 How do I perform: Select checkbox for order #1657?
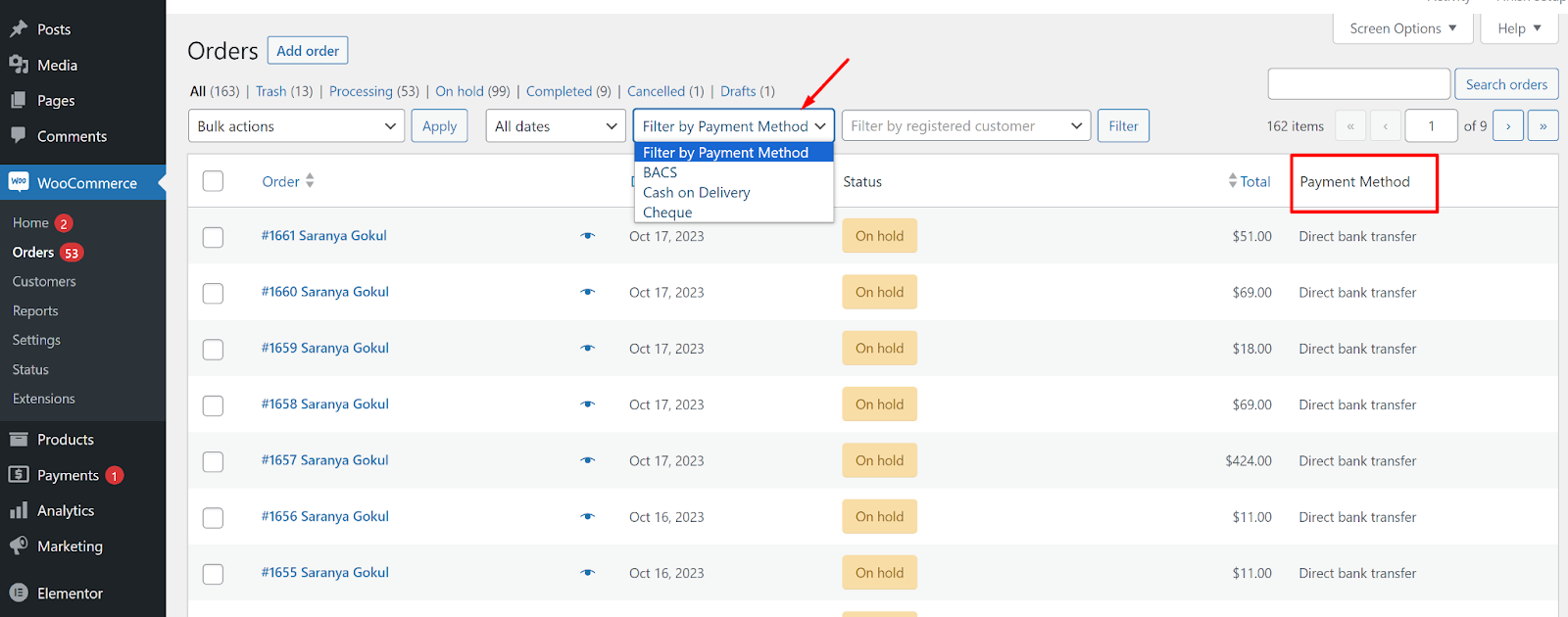point(213,461)
